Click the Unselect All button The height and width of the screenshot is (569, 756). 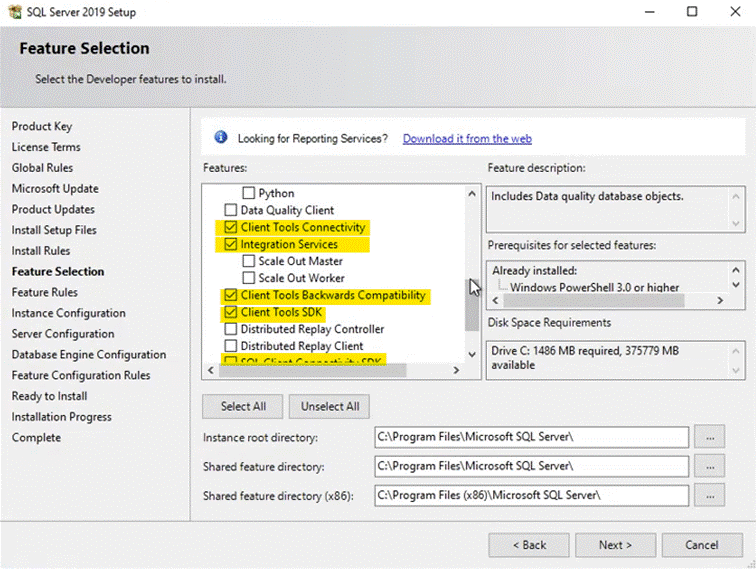pos(330,406)
